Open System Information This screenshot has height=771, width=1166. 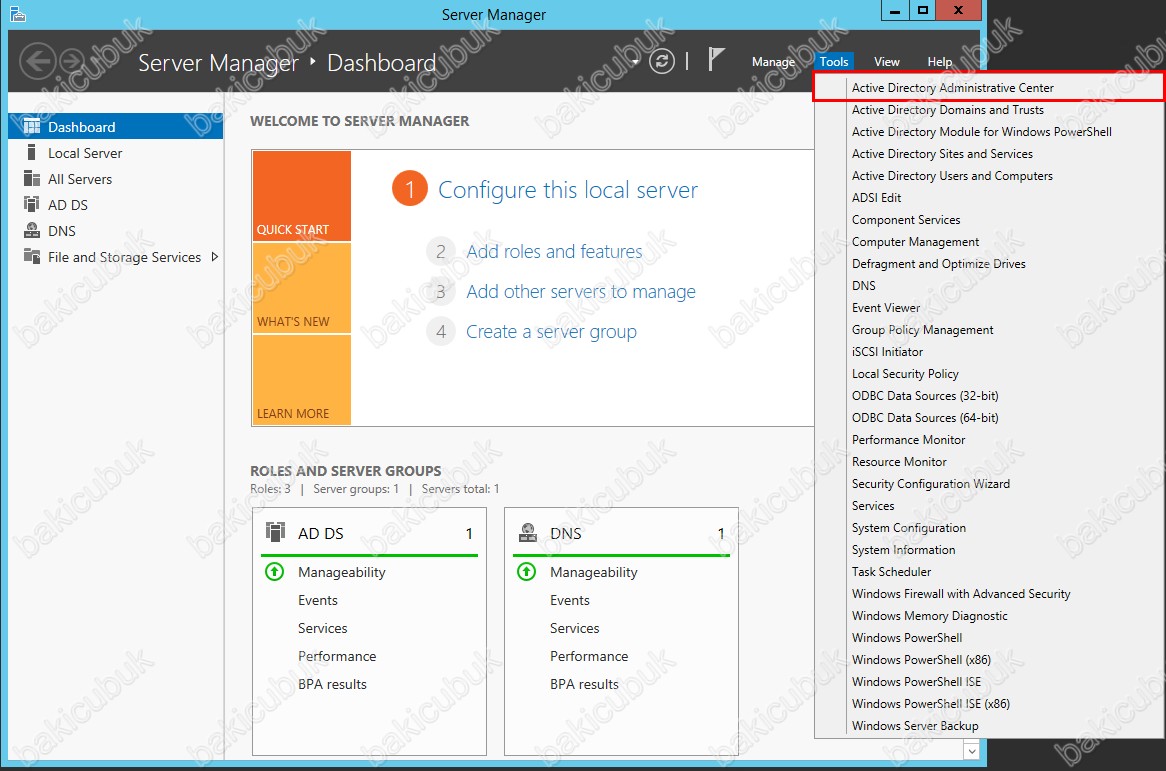click(989, 549)
